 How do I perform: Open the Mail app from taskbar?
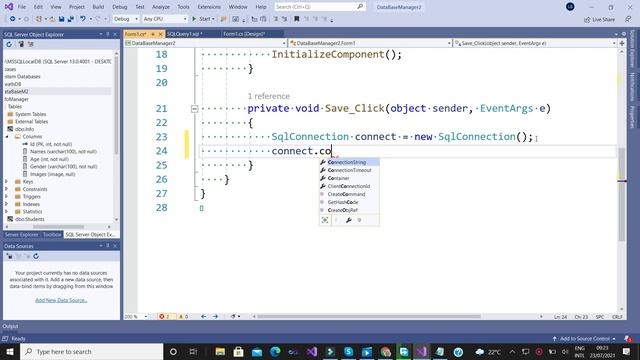257,351
